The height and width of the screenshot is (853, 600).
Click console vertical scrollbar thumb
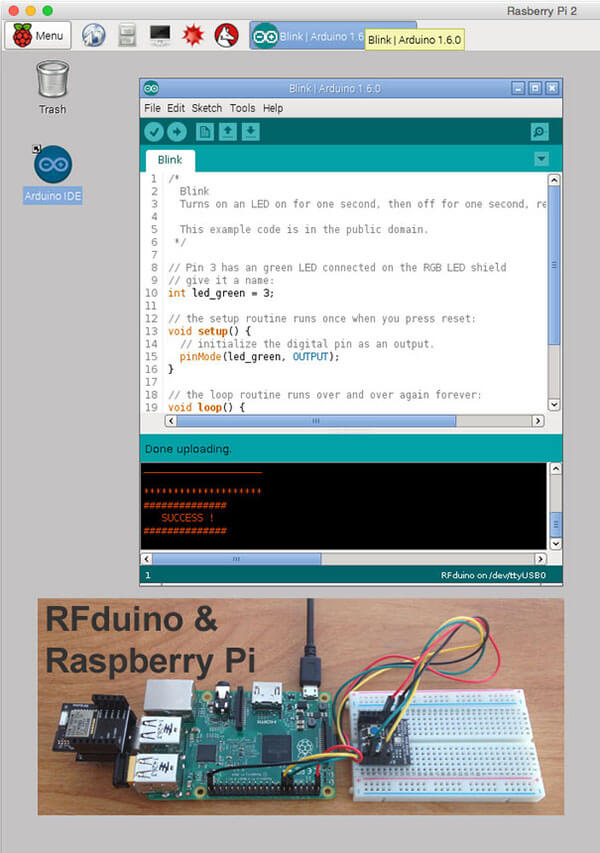point(555,524)
